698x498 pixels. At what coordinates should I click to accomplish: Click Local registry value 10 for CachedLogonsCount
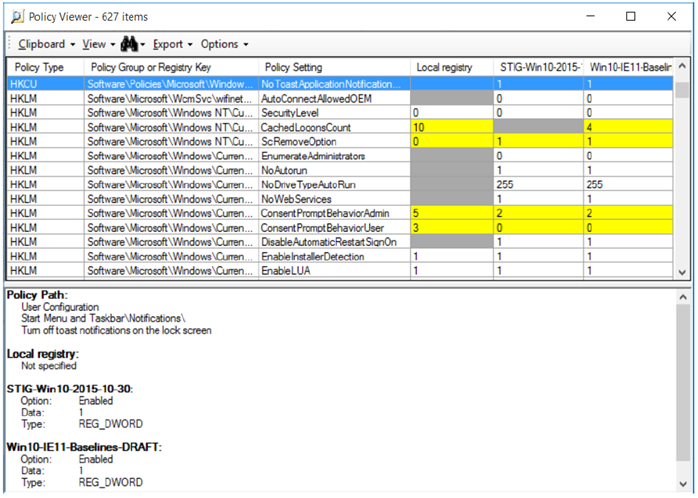tap(451, 127)
